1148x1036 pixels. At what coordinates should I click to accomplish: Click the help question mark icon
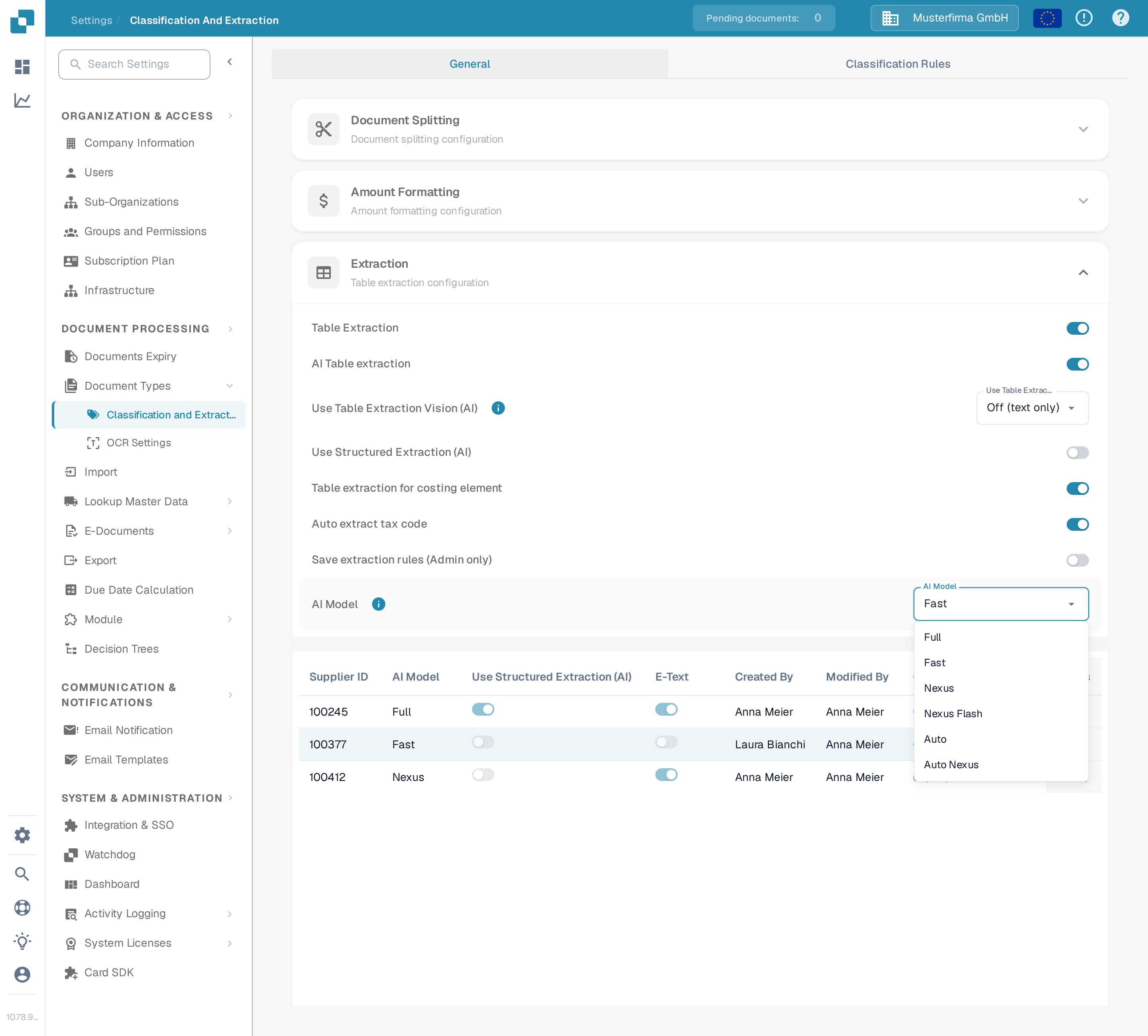pos(1120,18)
